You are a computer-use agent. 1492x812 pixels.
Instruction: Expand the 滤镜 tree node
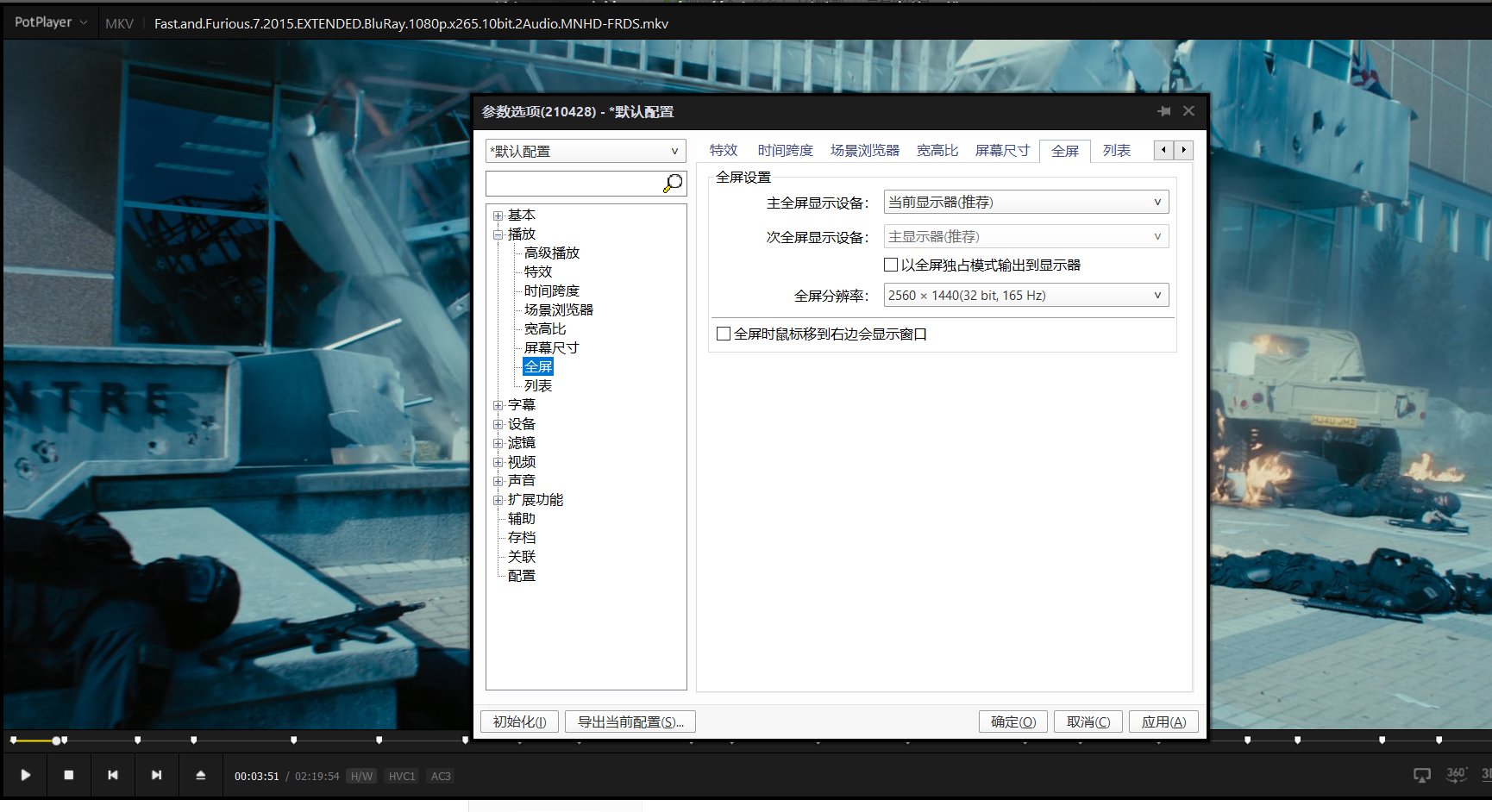coord(498,443)
